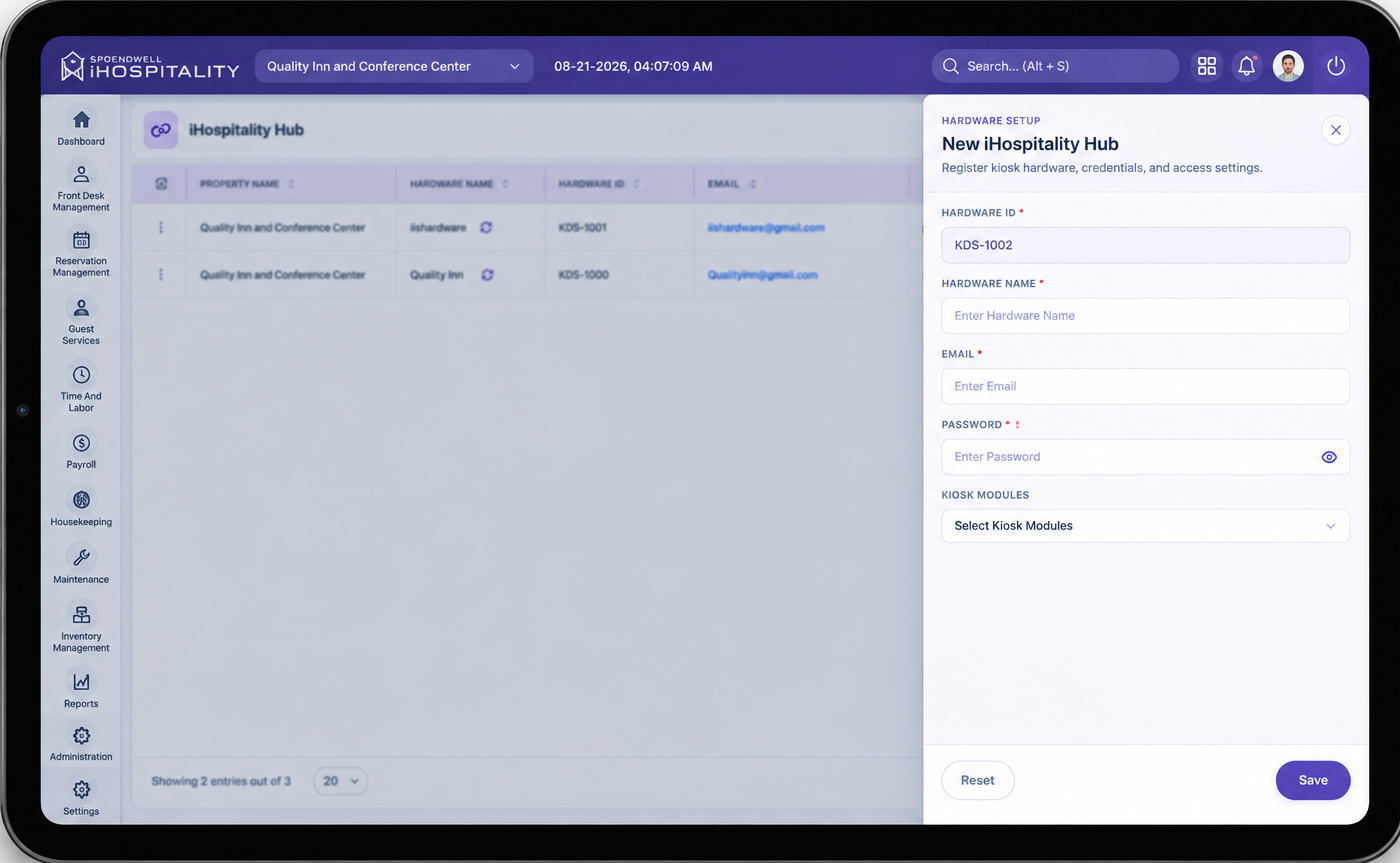Image resolution: width=1400 pixels, height=863 pixels.
Task: Focus the Enter Password field
Action: [1146, 457]
